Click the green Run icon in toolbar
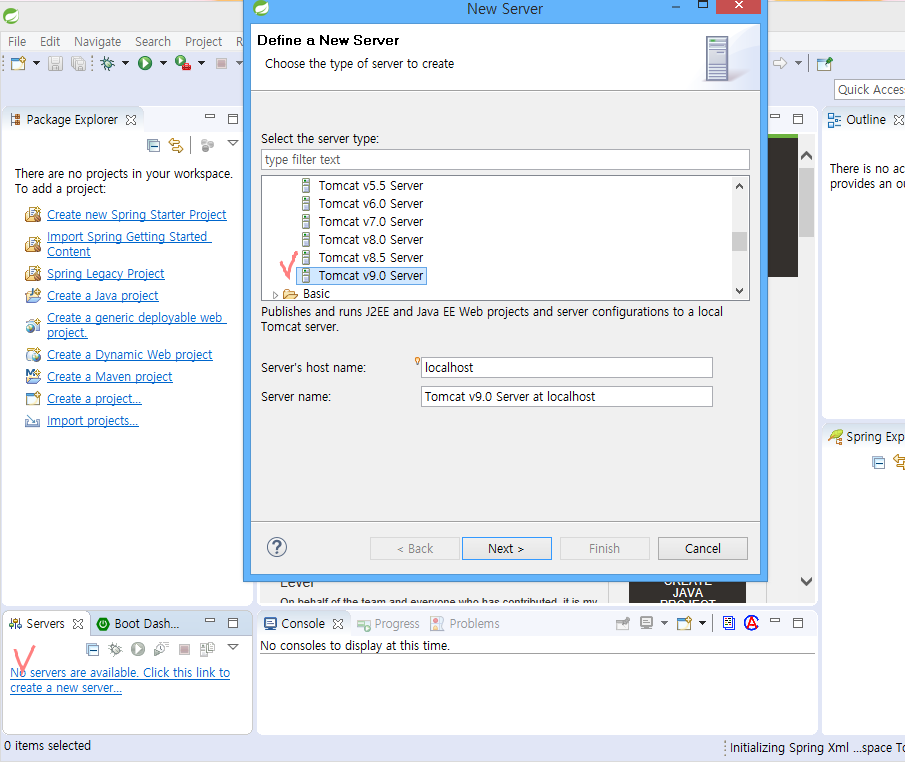The height and width of the screenshot is (762, 905). 145,63
